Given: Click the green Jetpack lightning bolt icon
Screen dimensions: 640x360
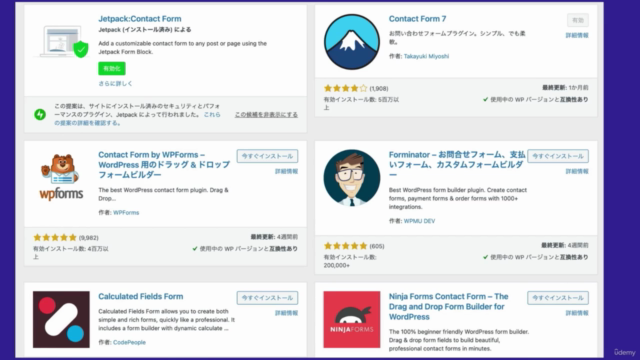Looking at the screenshot, I should pos(40,114).
